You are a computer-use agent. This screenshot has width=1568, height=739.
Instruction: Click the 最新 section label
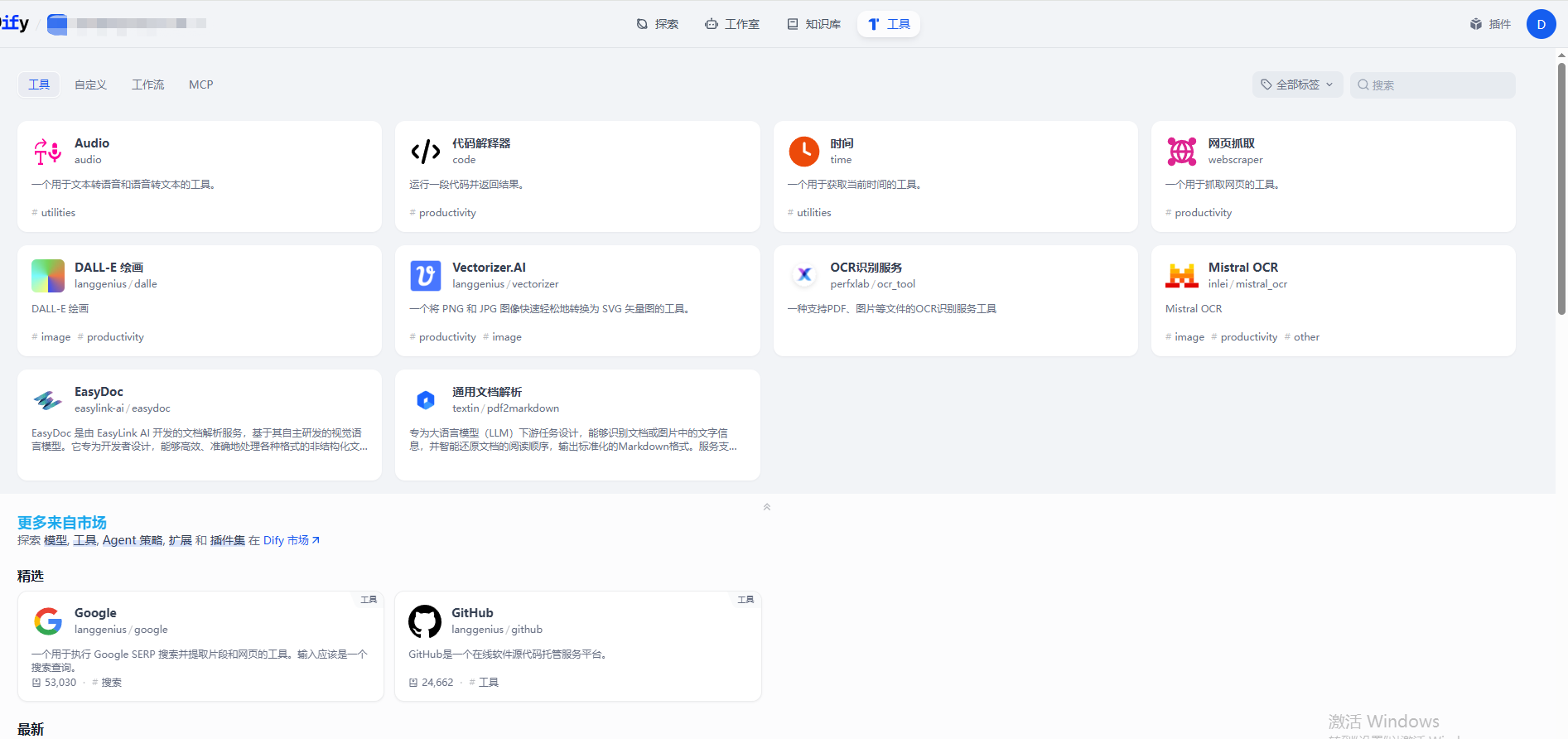point(31,729)
